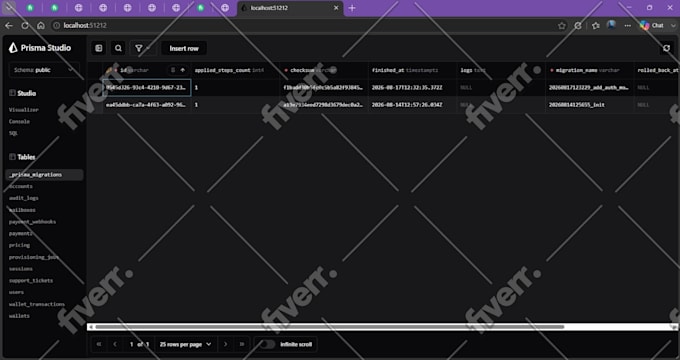Click the browser address bar showing localhost:51212
Viewport: 680px width, 360px height.
point(304,26)
